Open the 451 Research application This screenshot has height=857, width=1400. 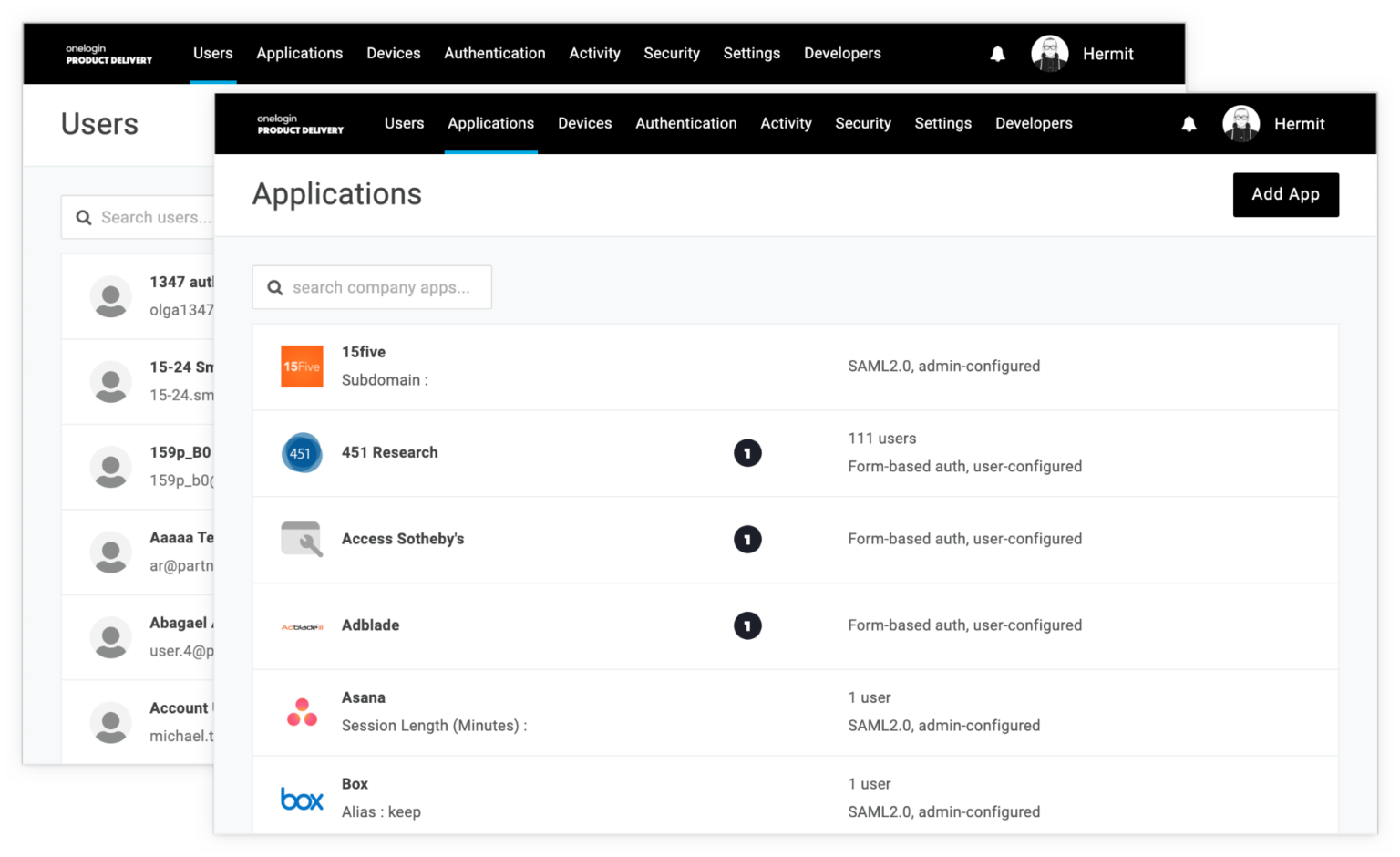390,452
